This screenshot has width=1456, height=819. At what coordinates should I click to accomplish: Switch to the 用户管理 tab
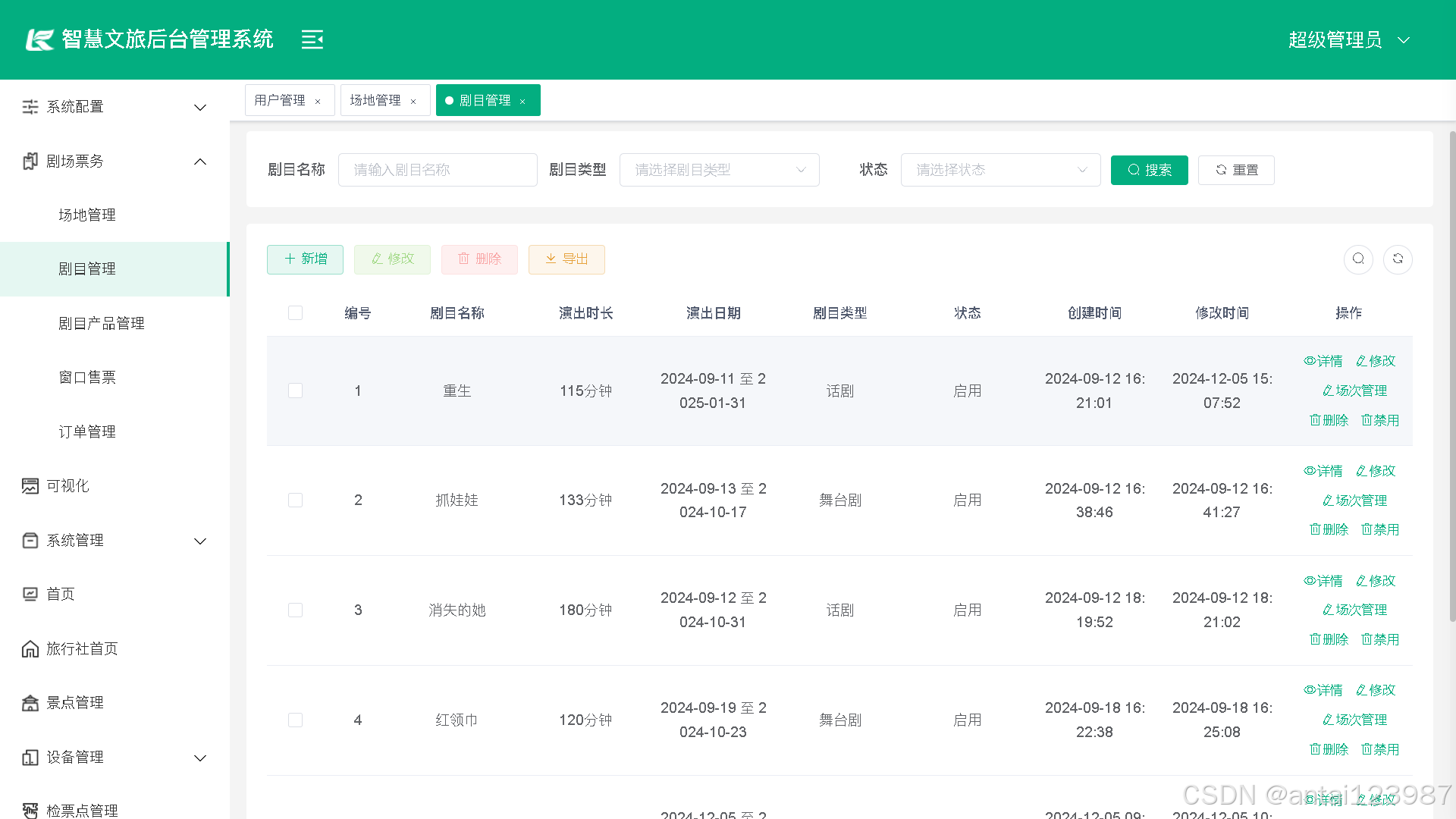tap(281, 99)
